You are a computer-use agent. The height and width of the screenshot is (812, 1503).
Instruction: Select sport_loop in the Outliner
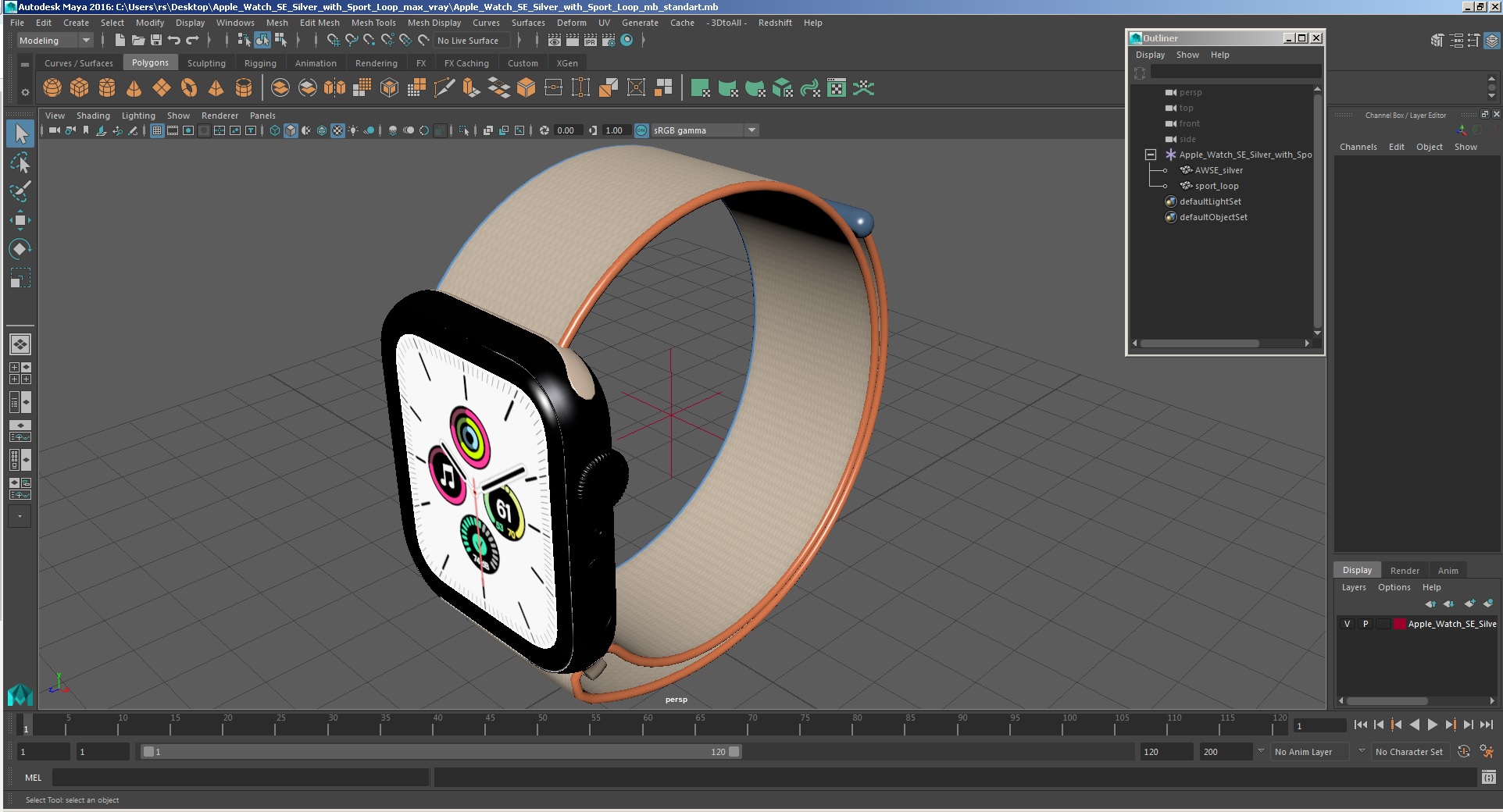click(x=1216, y=186)
